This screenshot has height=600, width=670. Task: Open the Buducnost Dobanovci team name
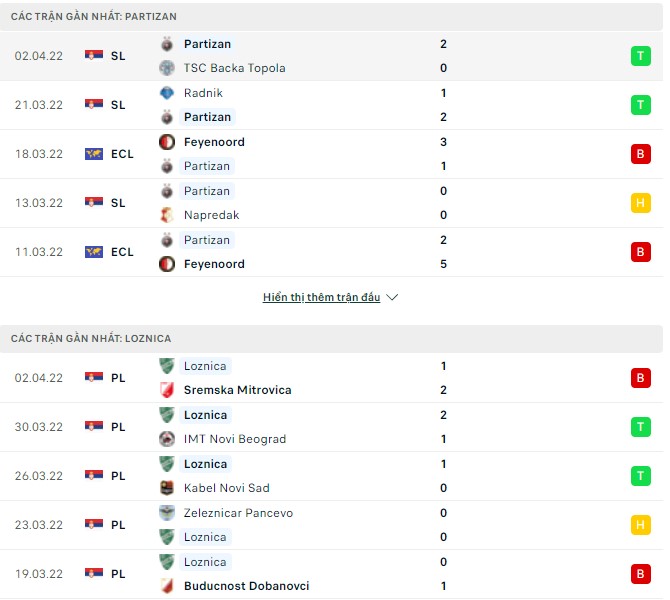[x=246, y=586]
